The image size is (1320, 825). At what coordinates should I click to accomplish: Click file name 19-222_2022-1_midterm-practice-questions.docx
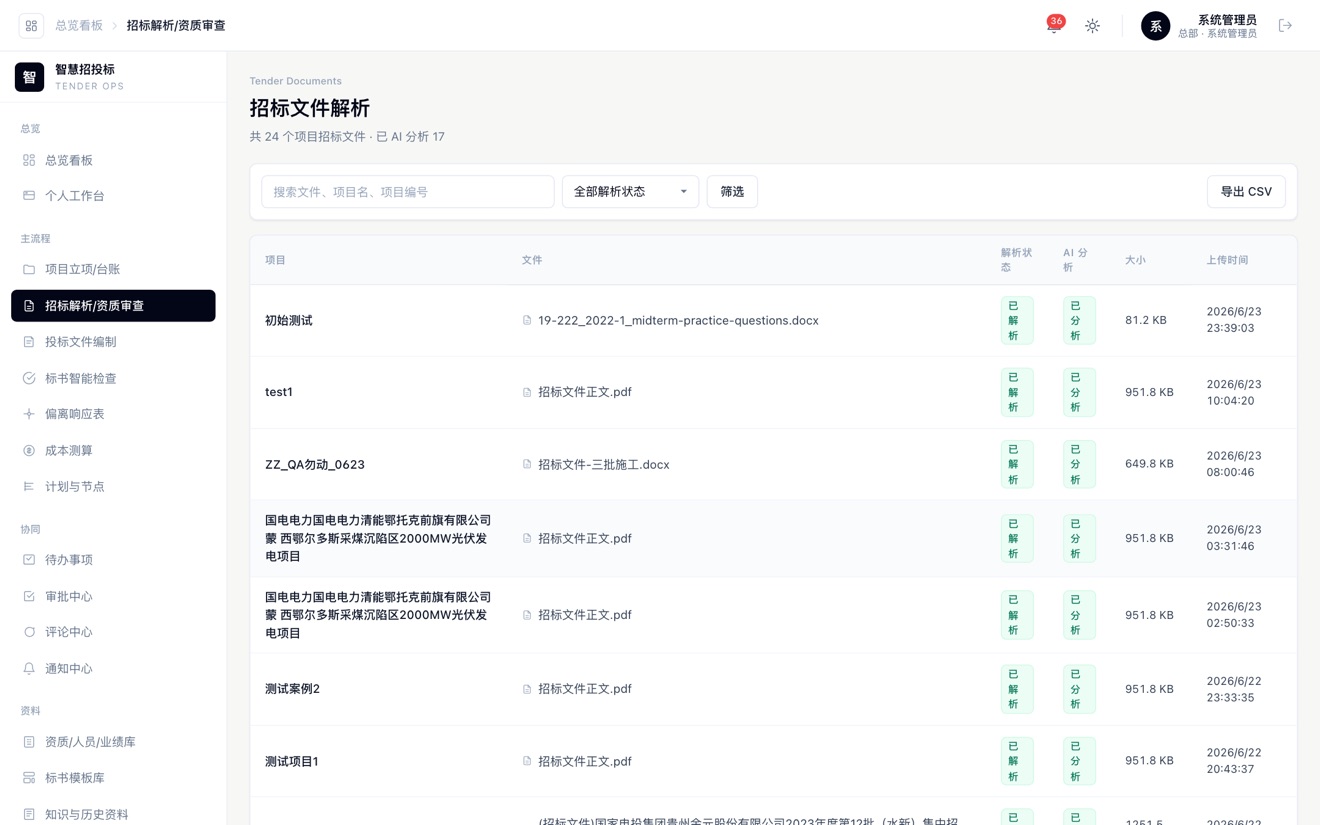(678, 321)
